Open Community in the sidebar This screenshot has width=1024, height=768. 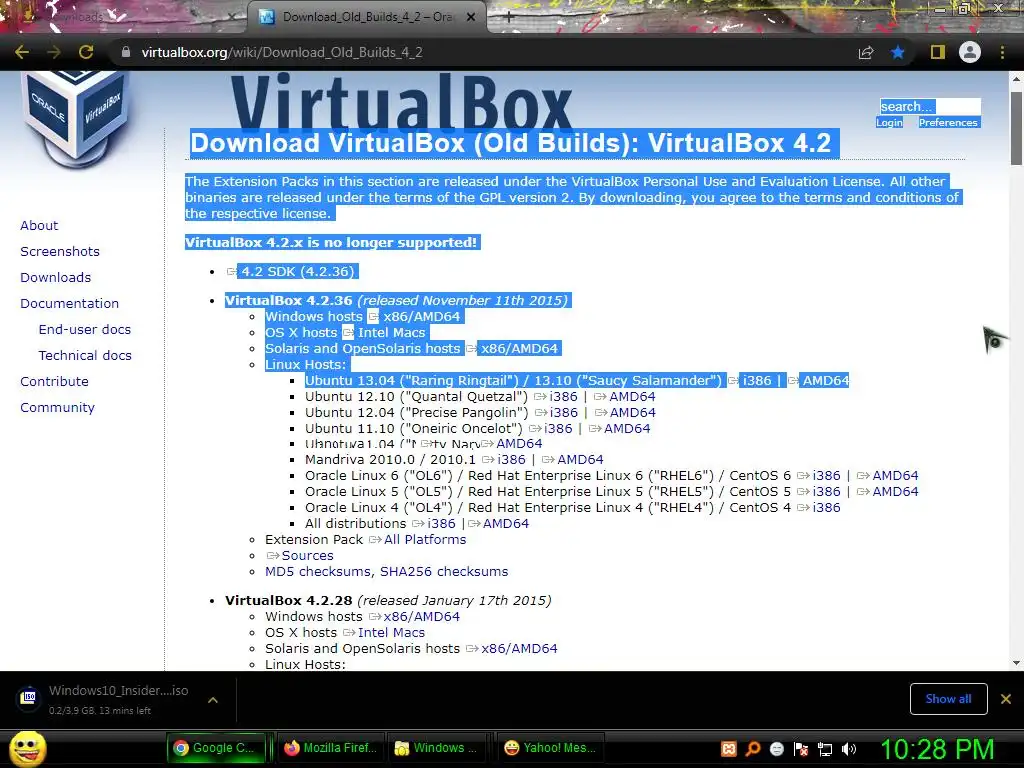pos(57,408)
